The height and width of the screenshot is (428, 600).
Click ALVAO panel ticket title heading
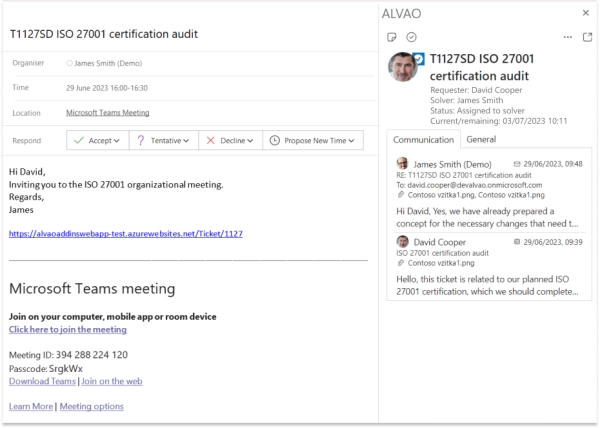(x=482, y=67)
